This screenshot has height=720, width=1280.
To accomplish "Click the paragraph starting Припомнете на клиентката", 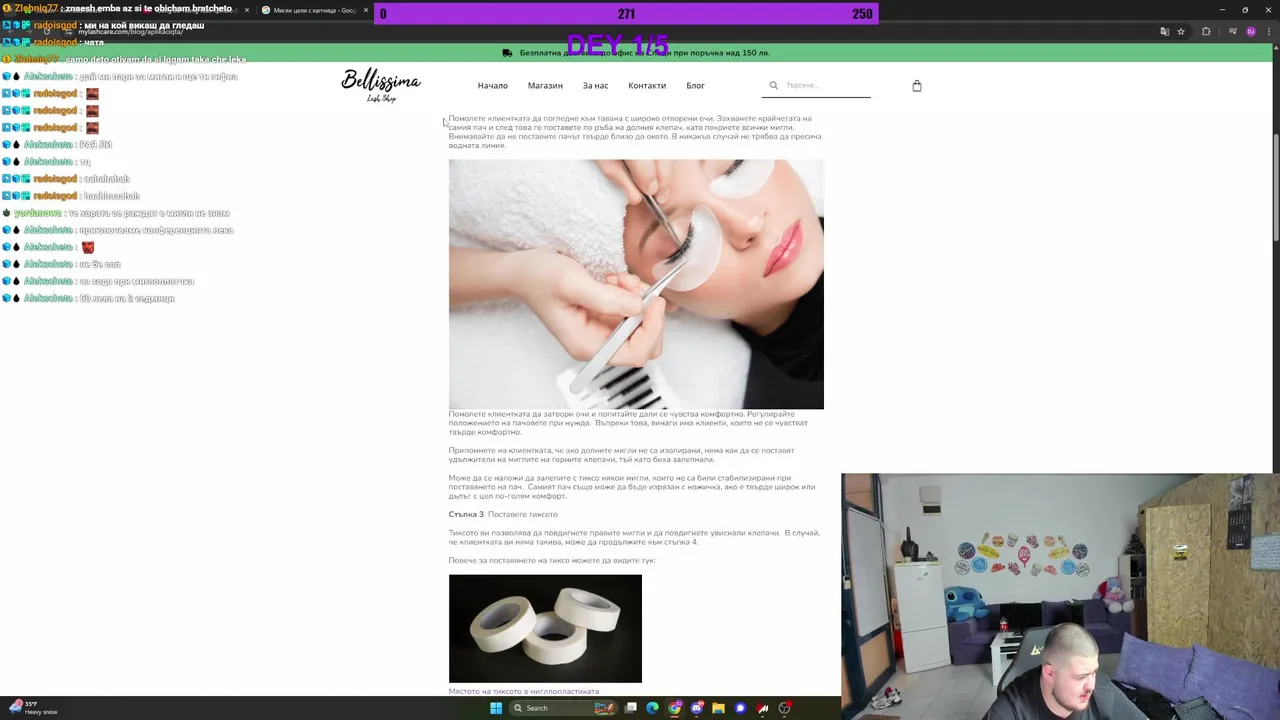I will tap(623, 455).
